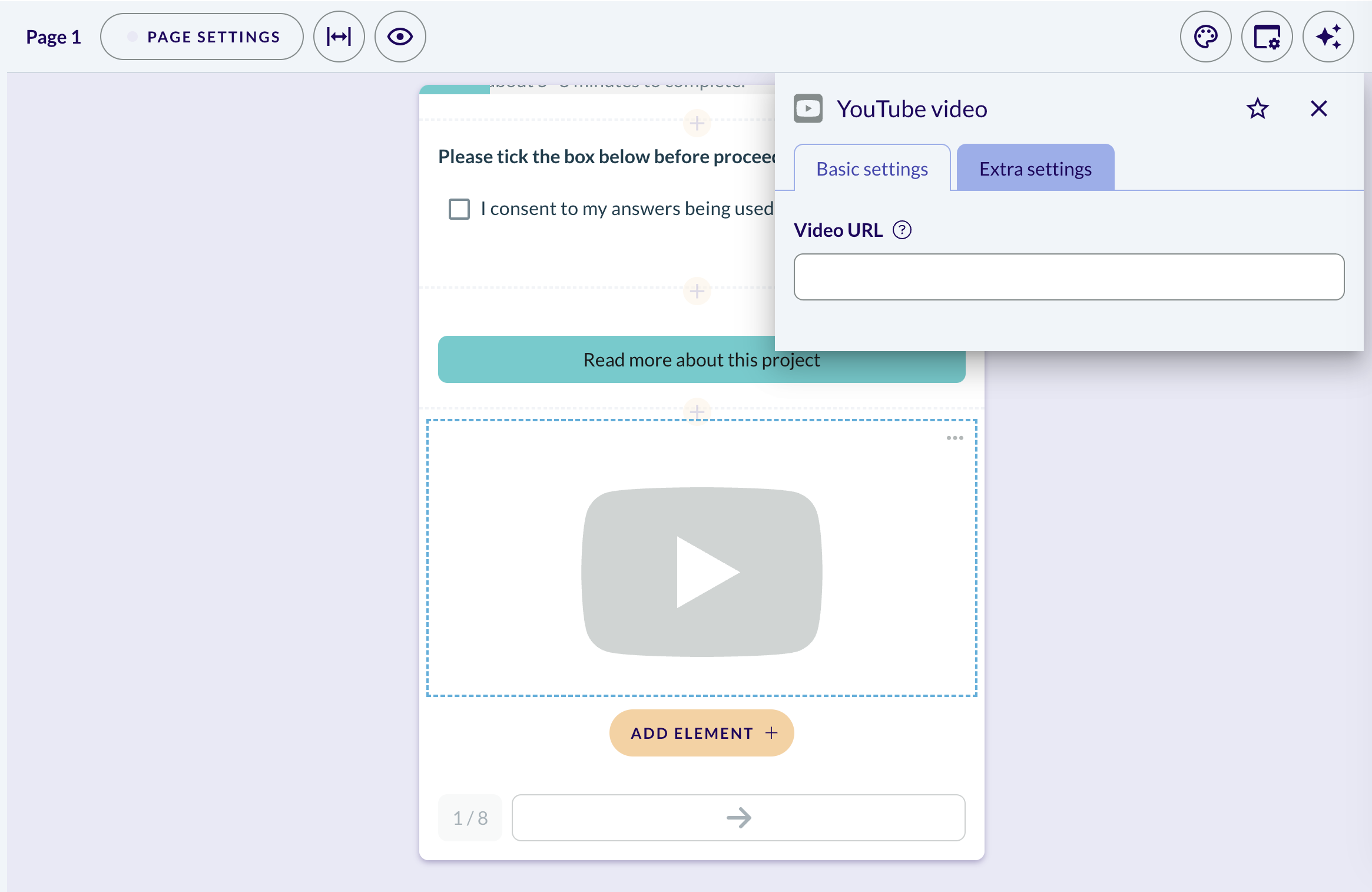Click the Page 1 label
The width and height of the screenshot is (1372, 892).
tap(53, 37)
